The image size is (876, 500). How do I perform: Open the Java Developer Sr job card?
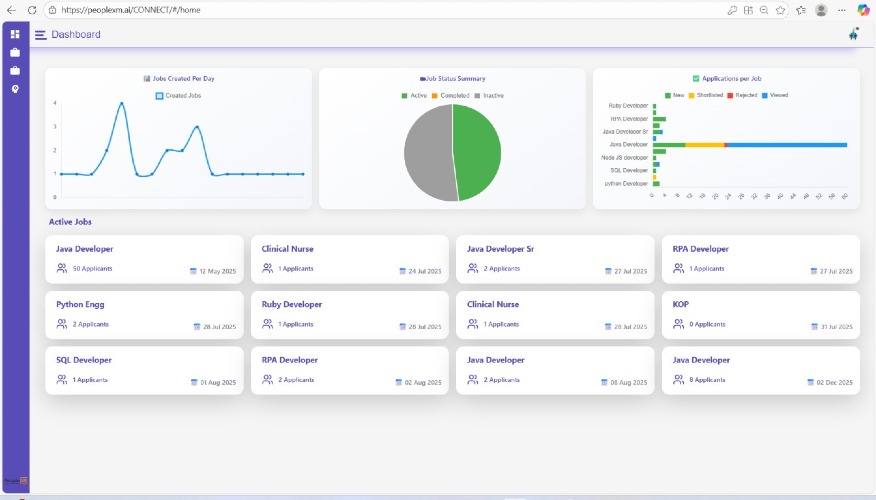click(554, 258)
